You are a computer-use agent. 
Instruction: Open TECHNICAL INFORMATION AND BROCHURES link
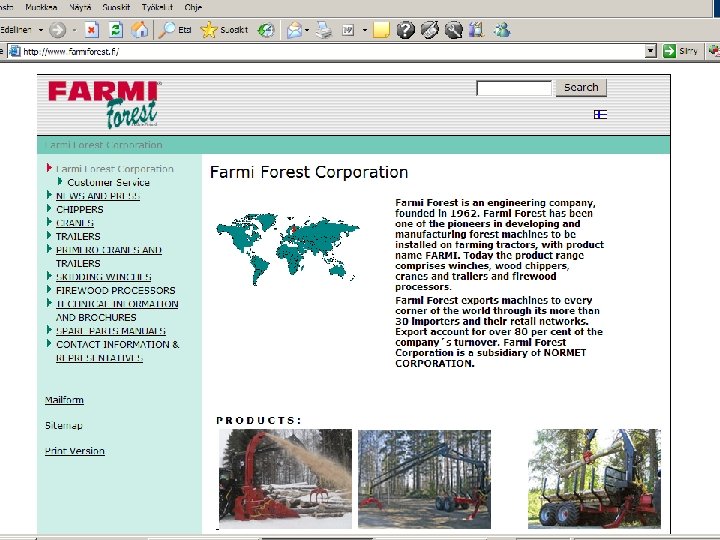[117, 310]
